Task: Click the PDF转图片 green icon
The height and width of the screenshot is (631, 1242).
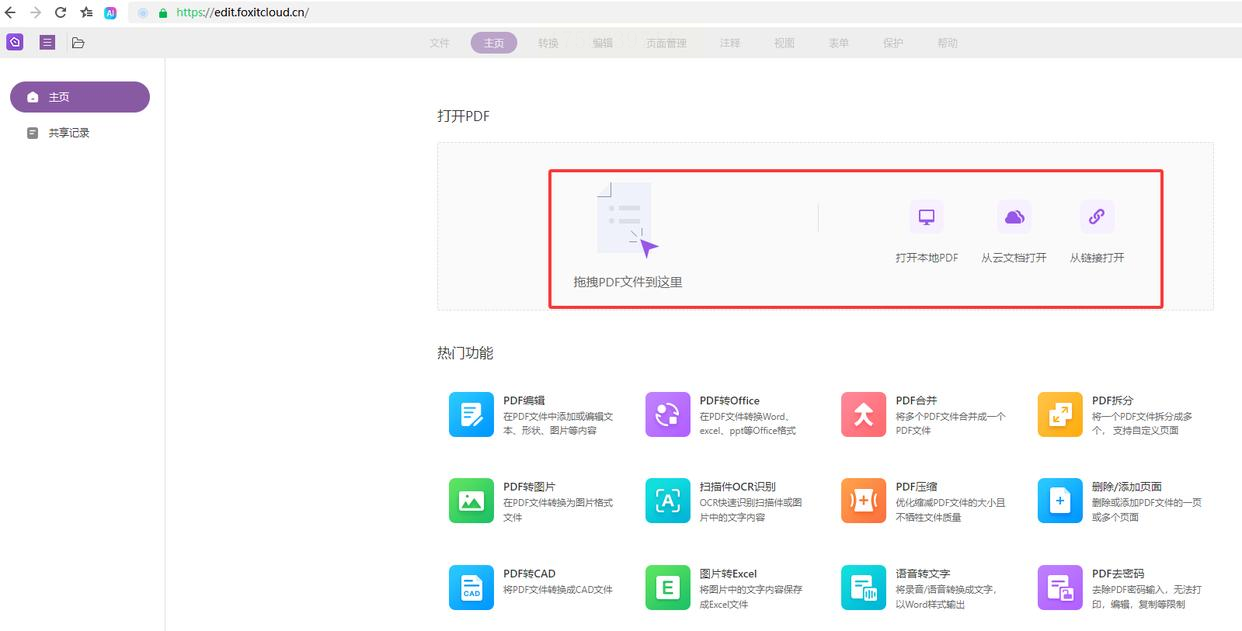Action: click(471, 501)
